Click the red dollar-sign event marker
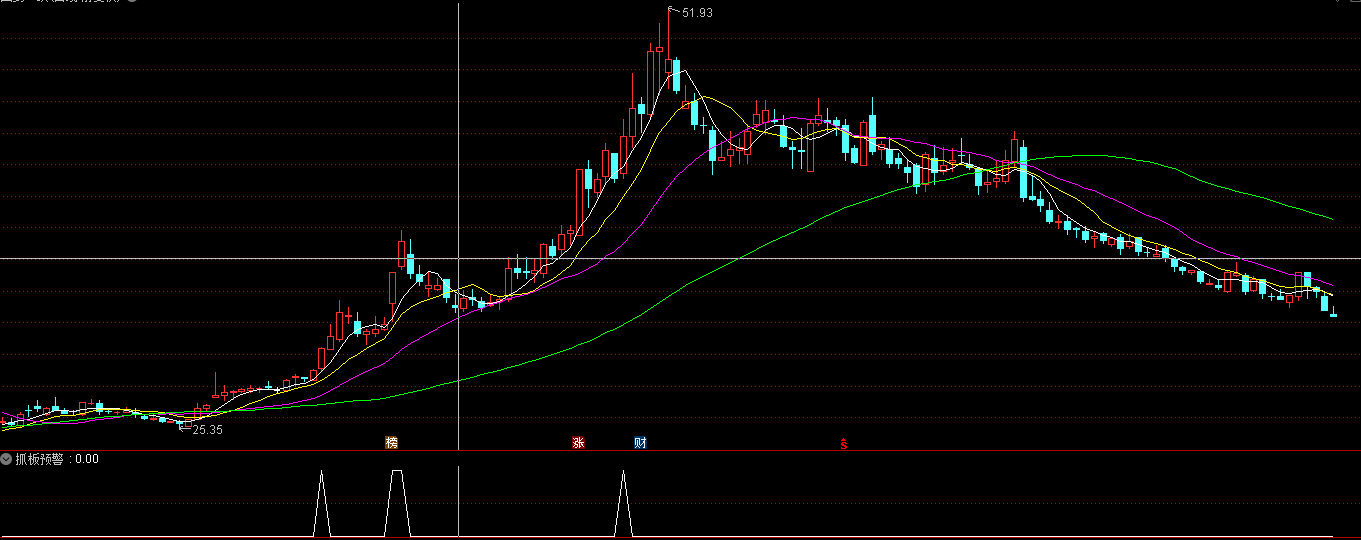Viewport: 1361px width, 540px height. point(844,444)
